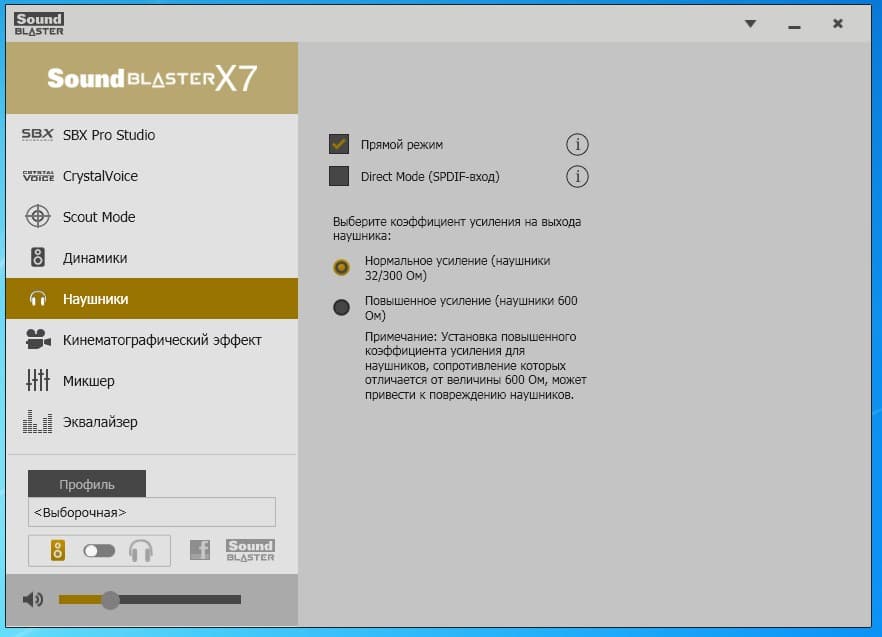Select Нормальное усиление radio button
The height and width of the screenshot is (637, 882).
pos(341,267)
